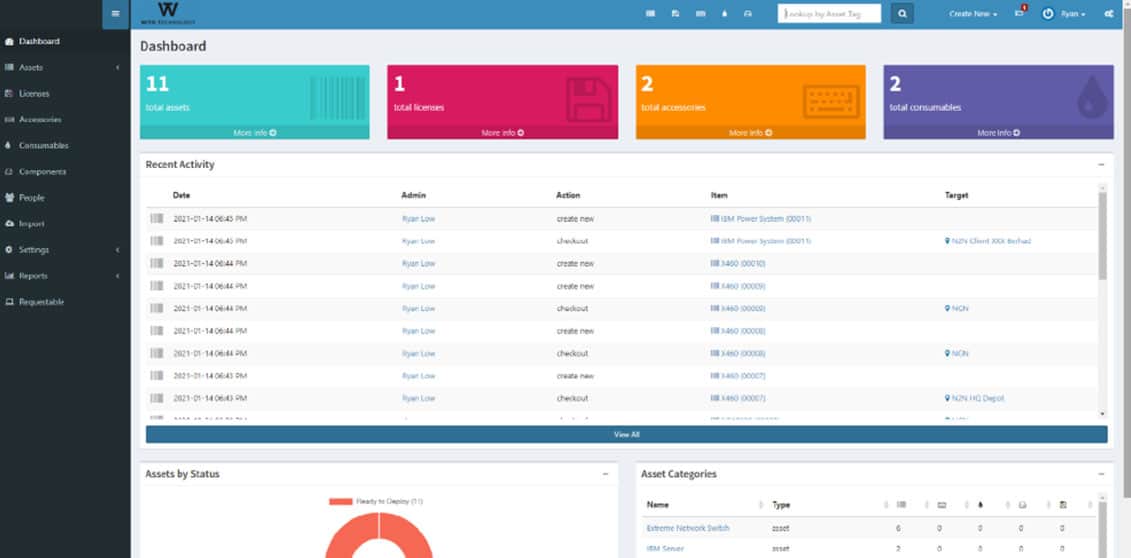1131x558 pixels.
Task: Open N2N Client XXX Berhad target link
Action: tap(987, 241)
